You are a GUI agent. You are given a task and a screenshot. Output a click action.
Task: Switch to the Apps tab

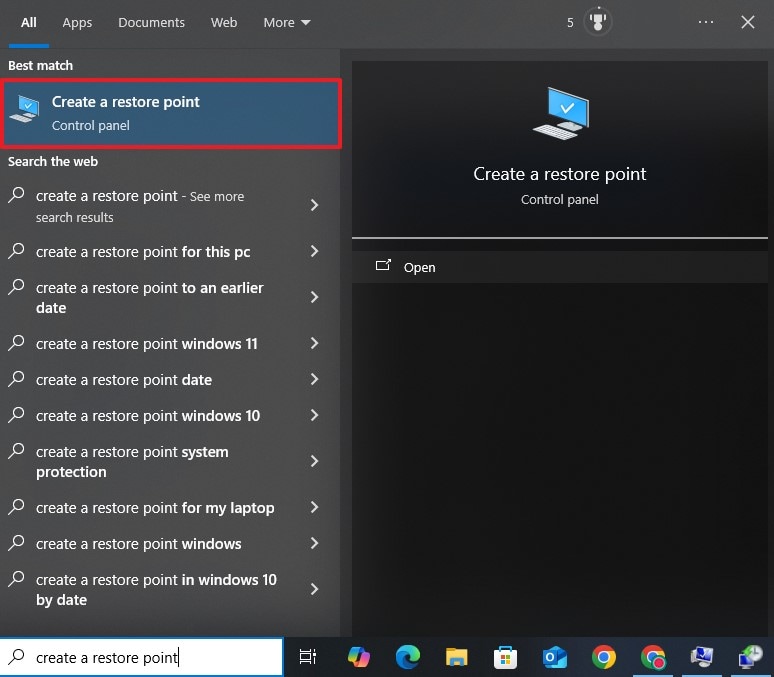77,23
